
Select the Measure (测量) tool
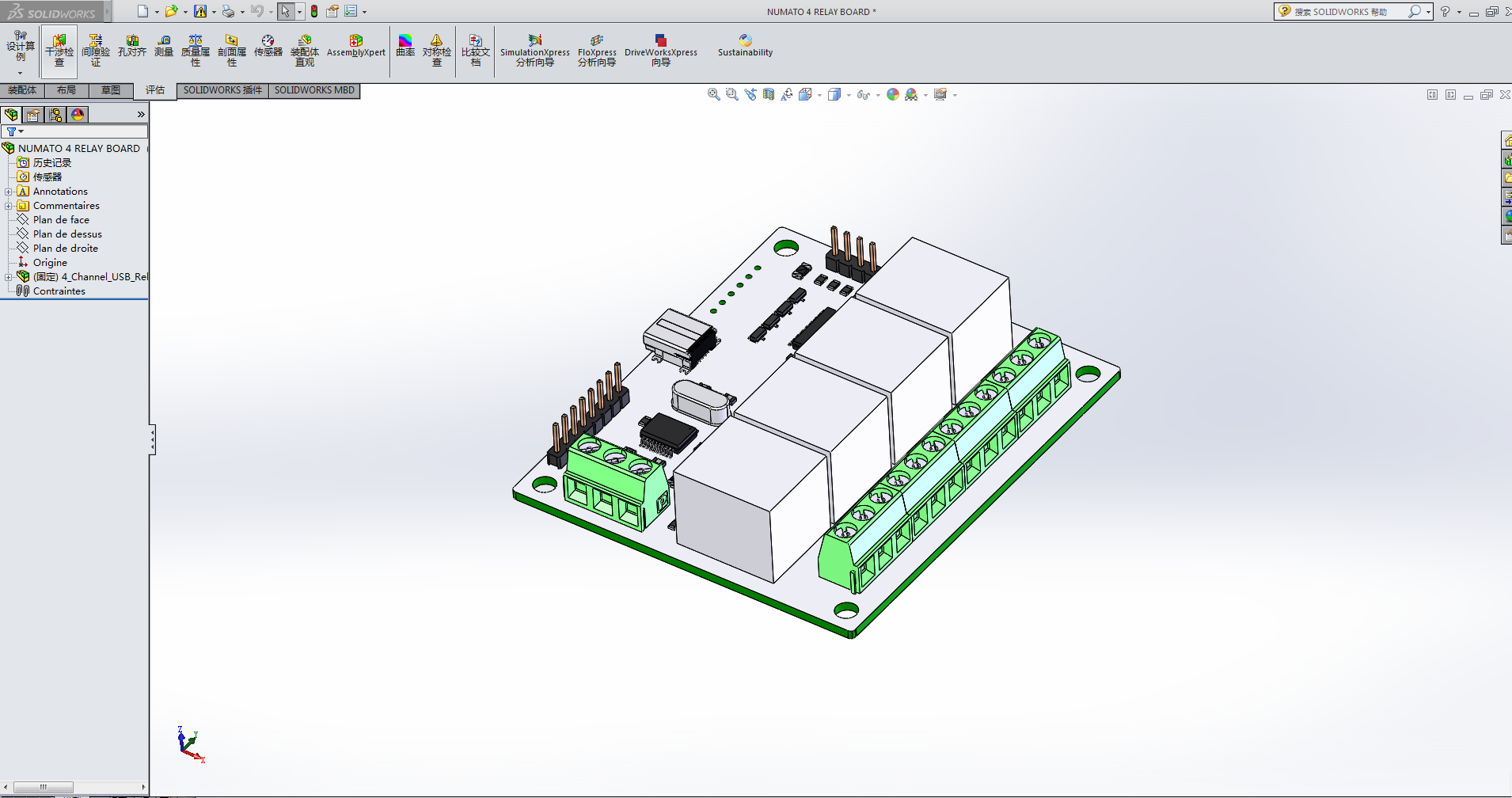coord(163,47)
